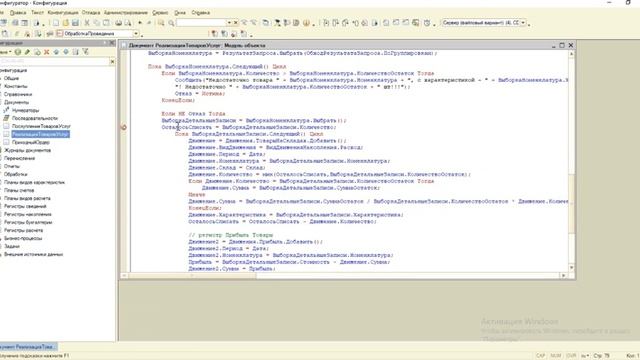
Task: Select Нумераторы in the tree
Action: pos(25,110)
